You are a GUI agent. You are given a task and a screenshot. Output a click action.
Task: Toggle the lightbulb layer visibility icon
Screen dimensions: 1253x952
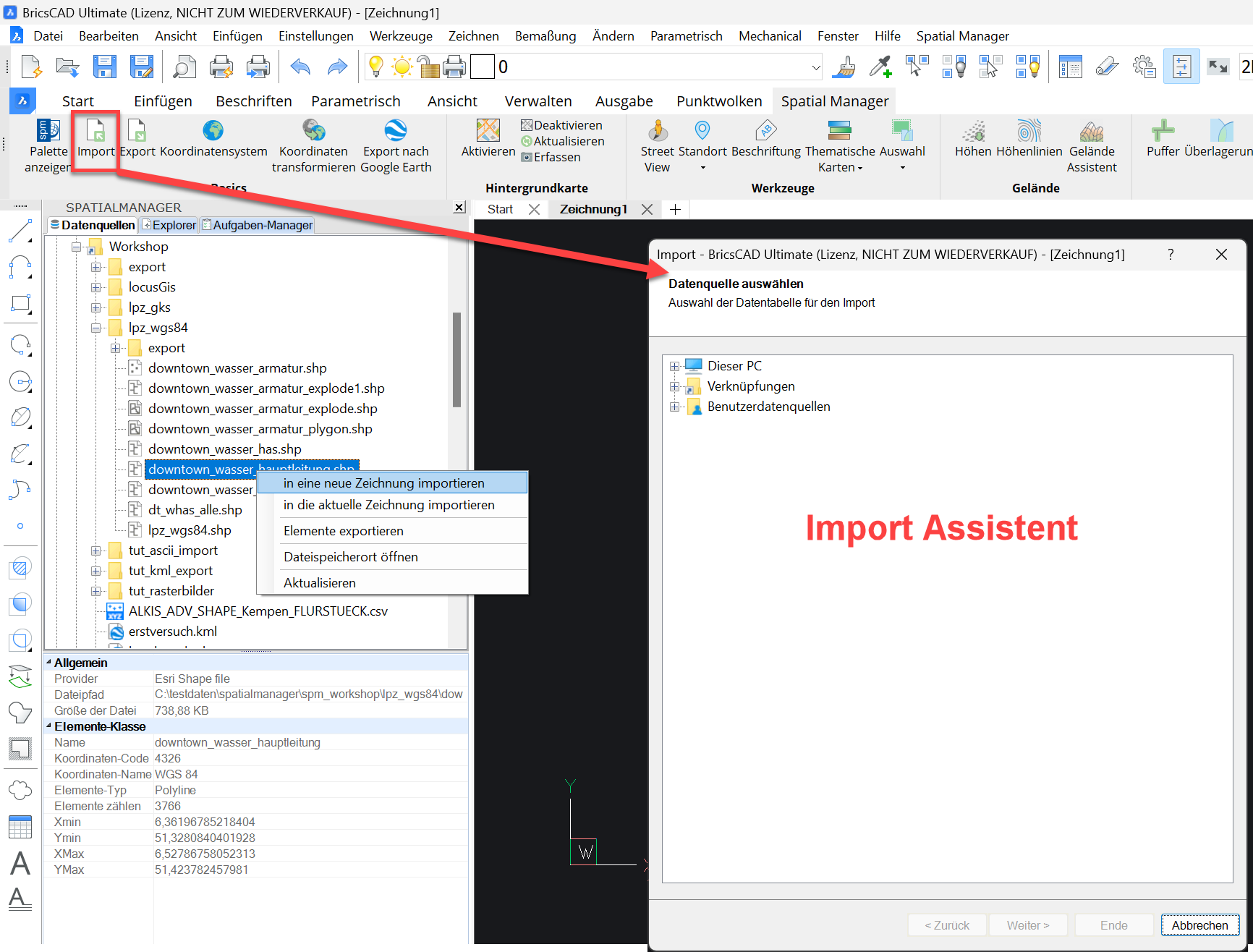coord(375,67)
